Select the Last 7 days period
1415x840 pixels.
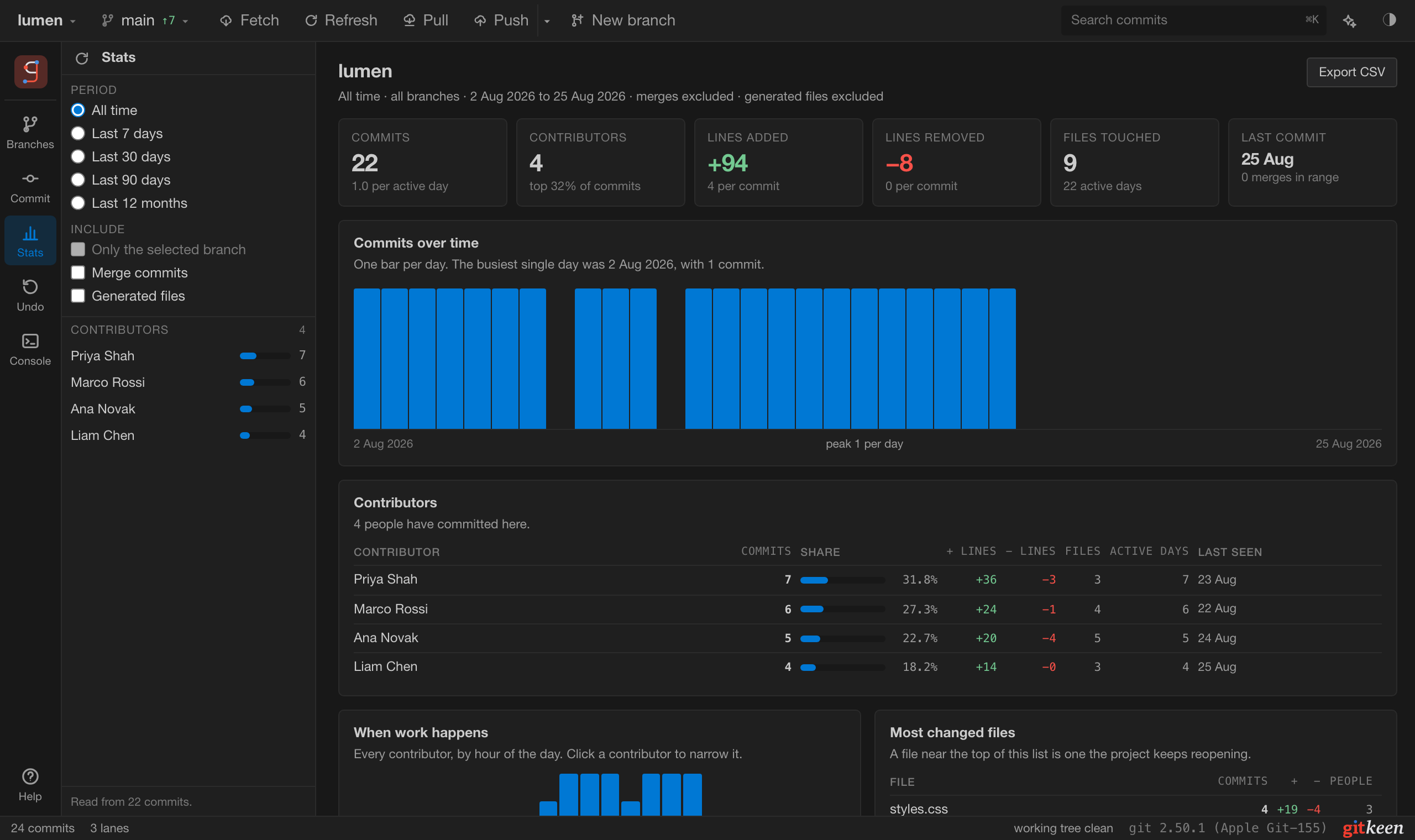pos(117,134)
